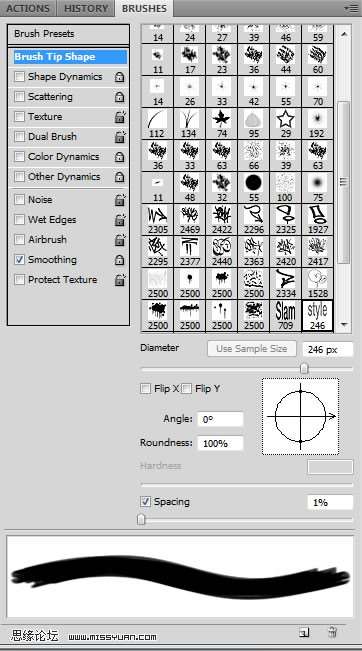Screen dimensions: 362x651
Task: Enable the Scattering checkbox
Action: tap(19, 97)
